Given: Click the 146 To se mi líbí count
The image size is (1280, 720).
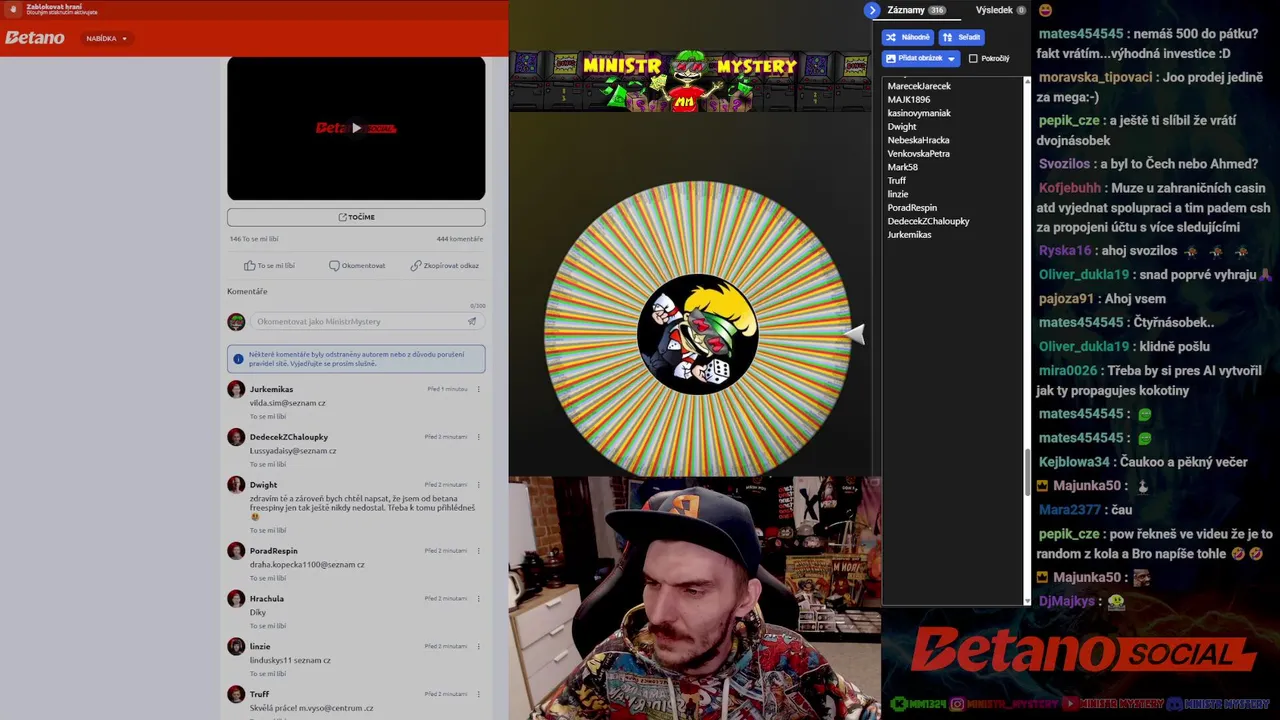Looking at the screenshot, I should coord(254,239).
